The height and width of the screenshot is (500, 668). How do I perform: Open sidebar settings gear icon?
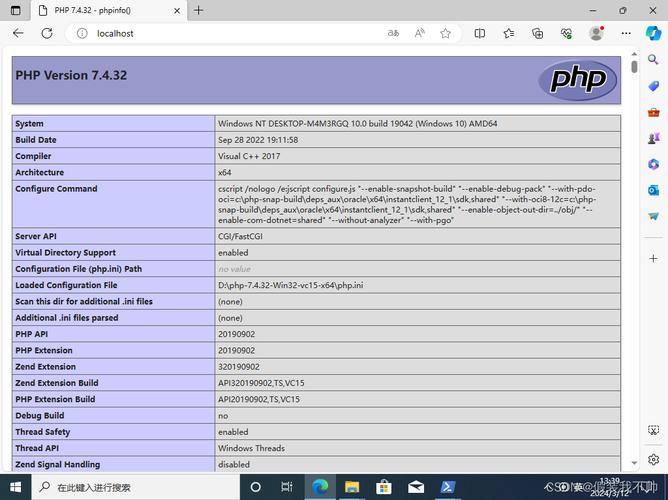click(x=653, y=460)
